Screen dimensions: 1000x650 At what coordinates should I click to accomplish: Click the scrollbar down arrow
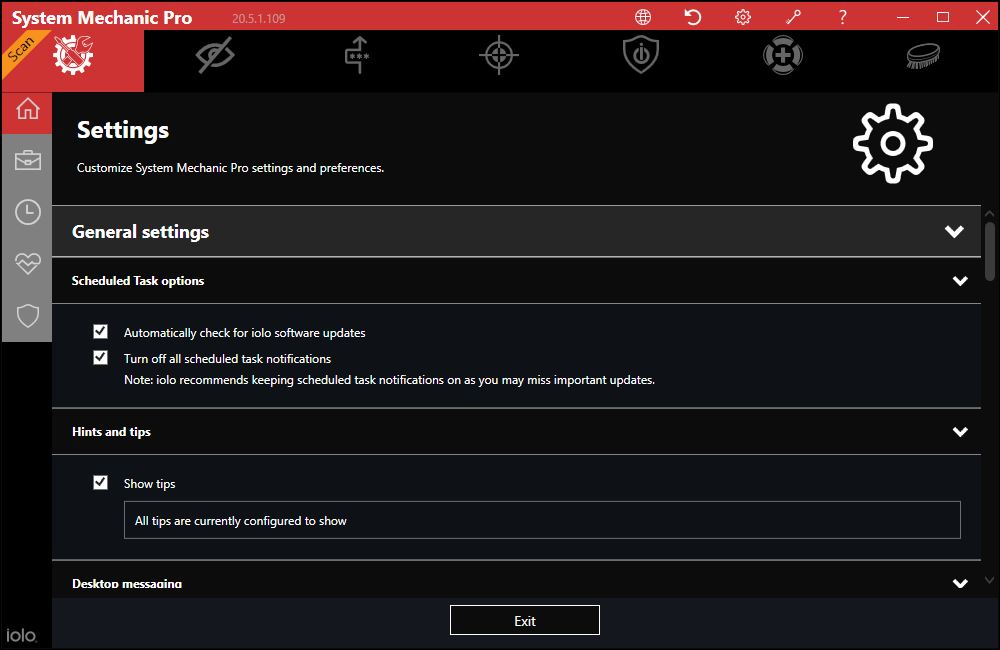pos(990,580)
